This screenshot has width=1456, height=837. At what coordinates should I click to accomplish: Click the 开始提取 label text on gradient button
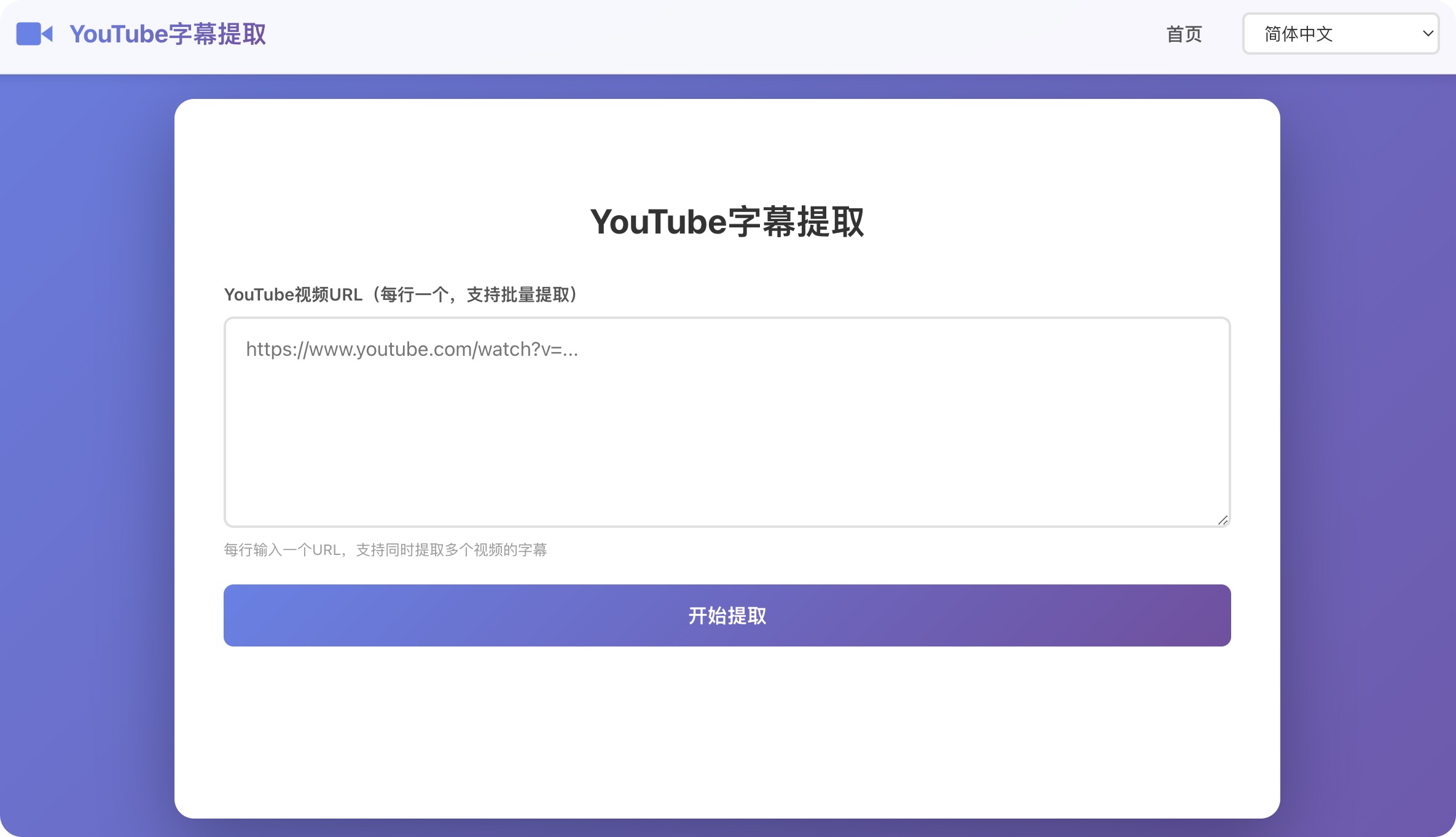727,615
